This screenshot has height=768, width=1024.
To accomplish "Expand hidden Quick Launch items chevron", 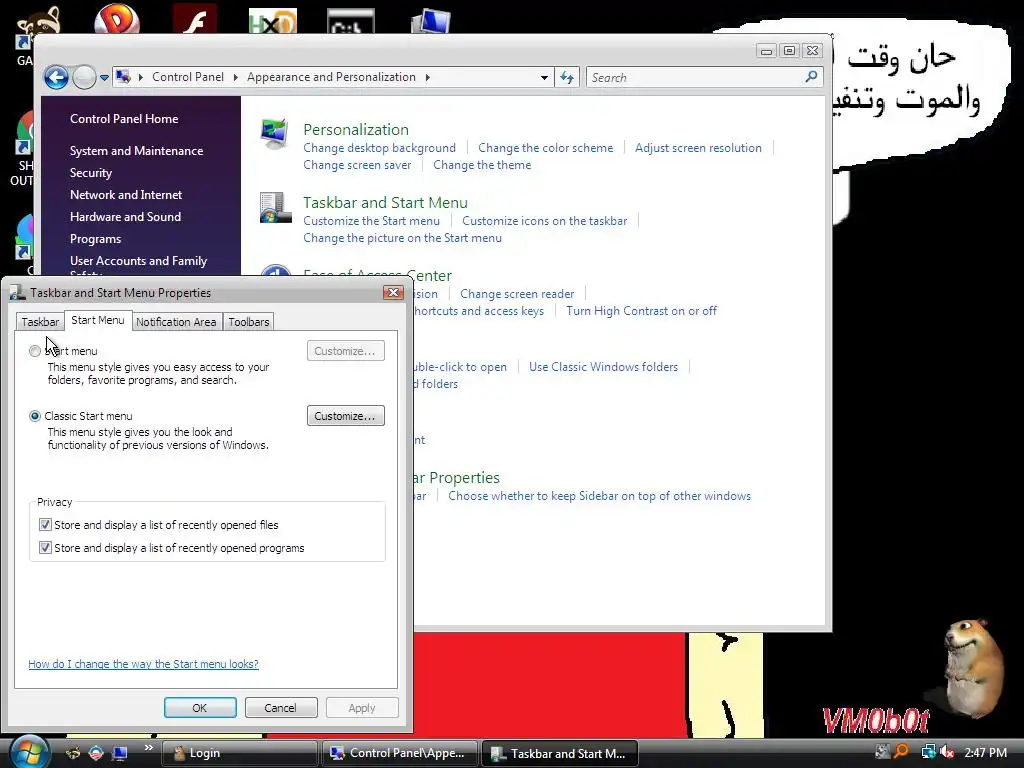I will tap(149, 747).
